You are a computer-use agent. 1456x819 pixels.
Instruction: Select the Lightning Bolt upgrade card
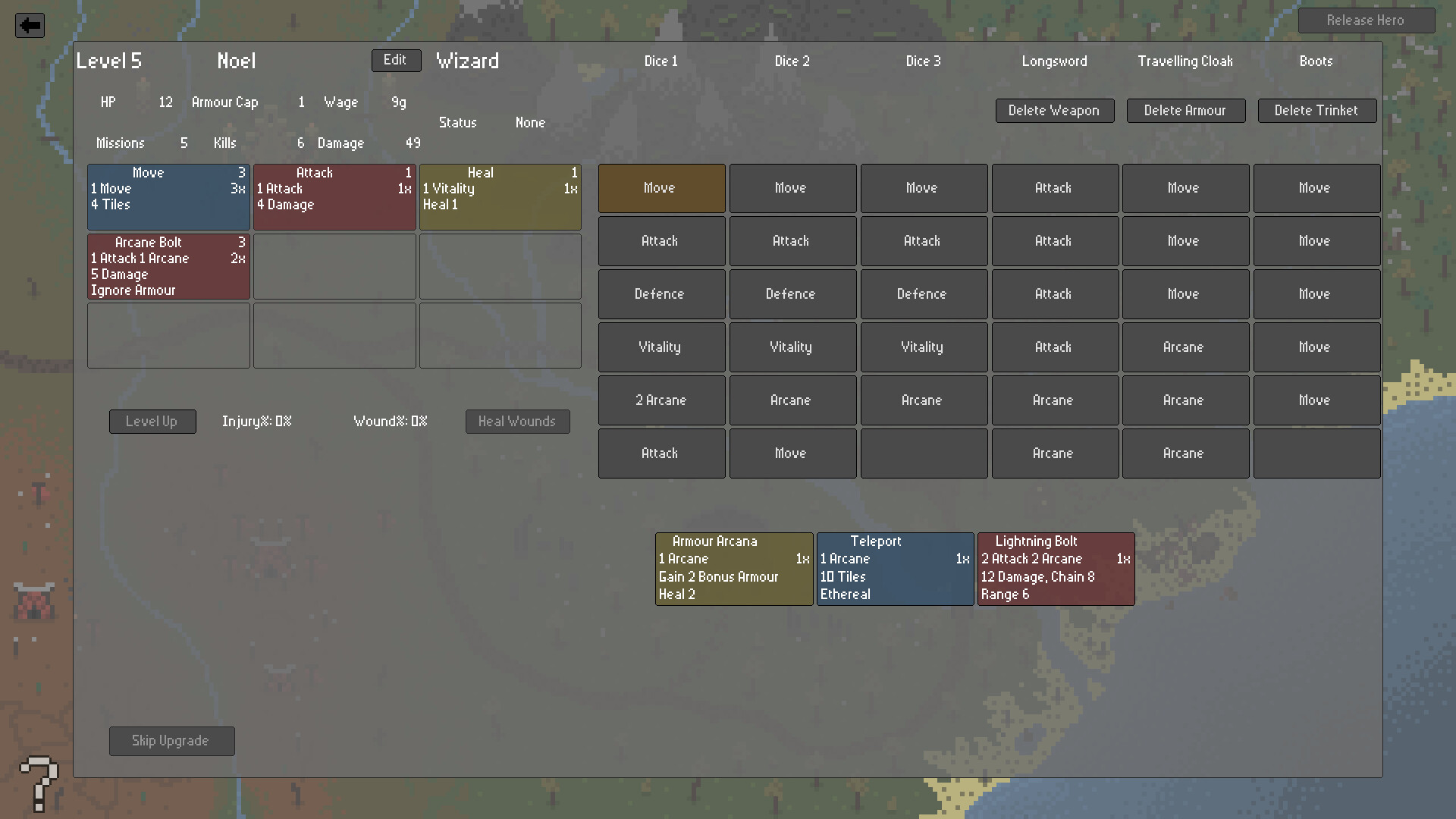tap(1056, 568)
